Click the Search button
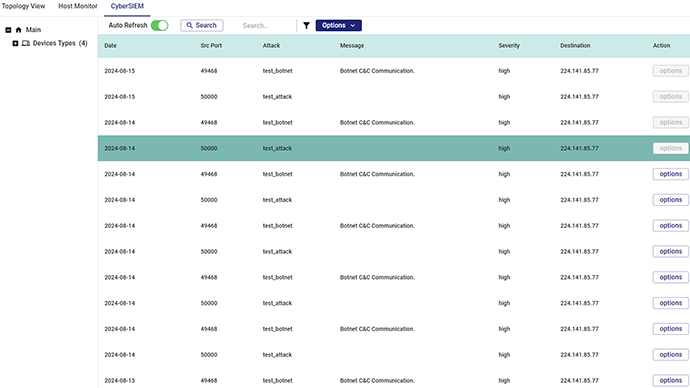This screenshot has width=690, height=388. (202, 26)
